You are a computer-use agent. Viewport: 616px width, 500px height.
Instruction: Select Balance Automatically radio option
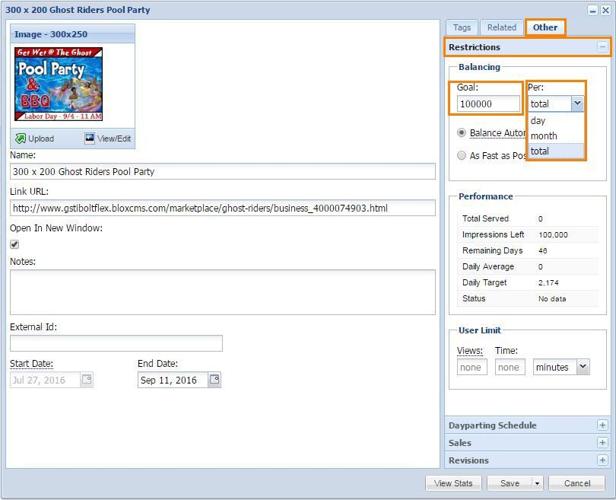point(462,133)
